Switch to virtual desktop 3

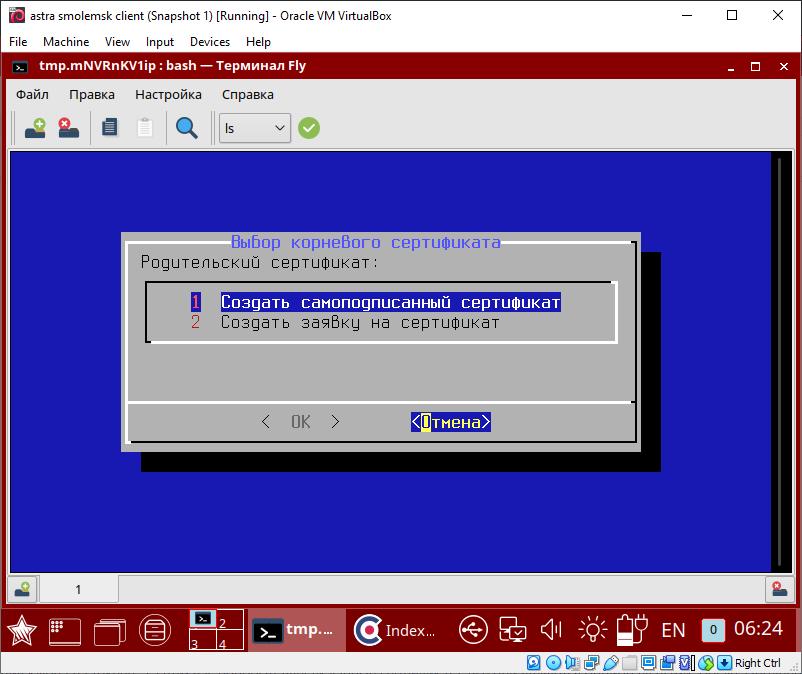203,639
